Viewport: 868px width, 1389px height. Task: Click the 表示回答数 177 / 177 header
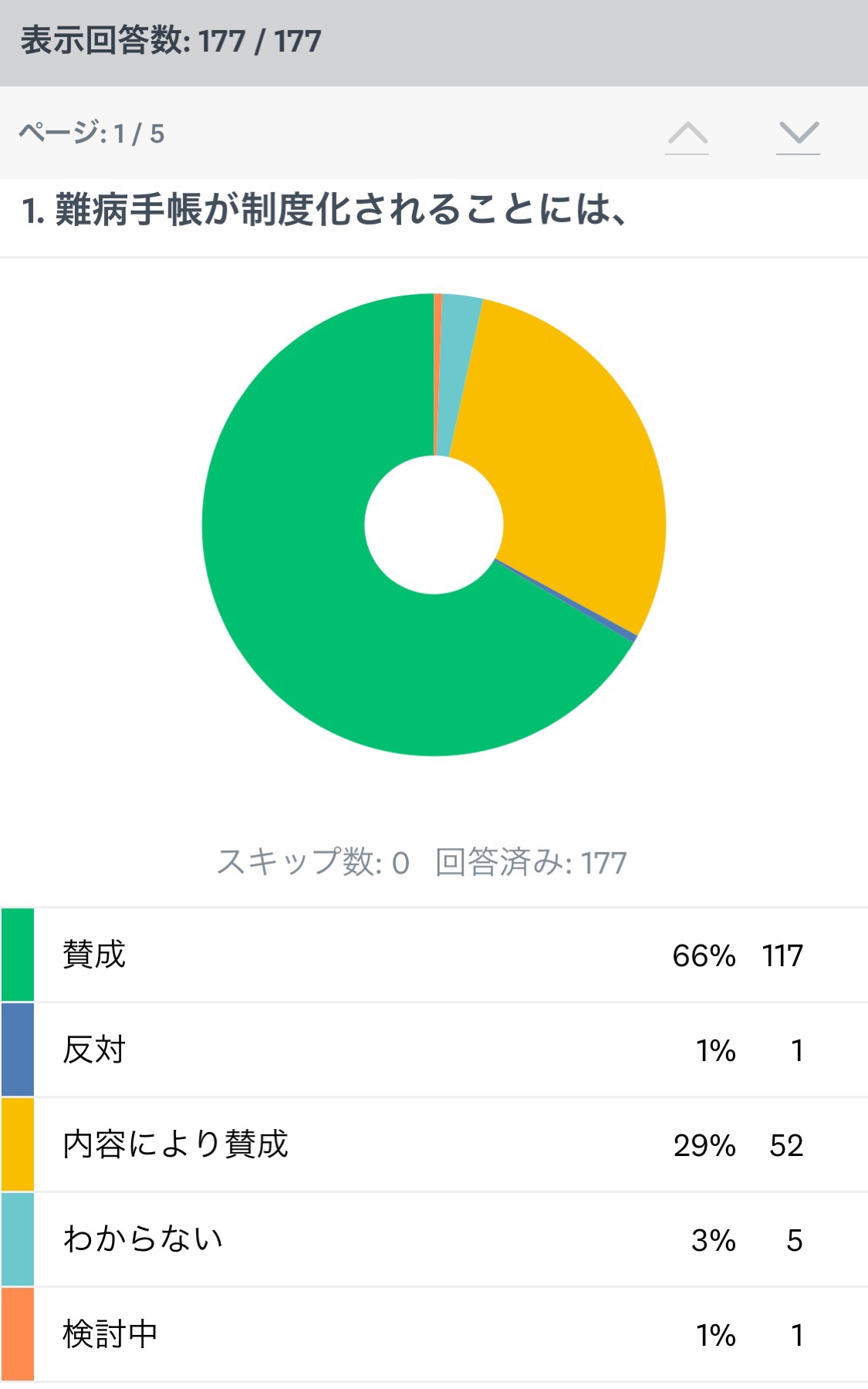click(171, 41)
